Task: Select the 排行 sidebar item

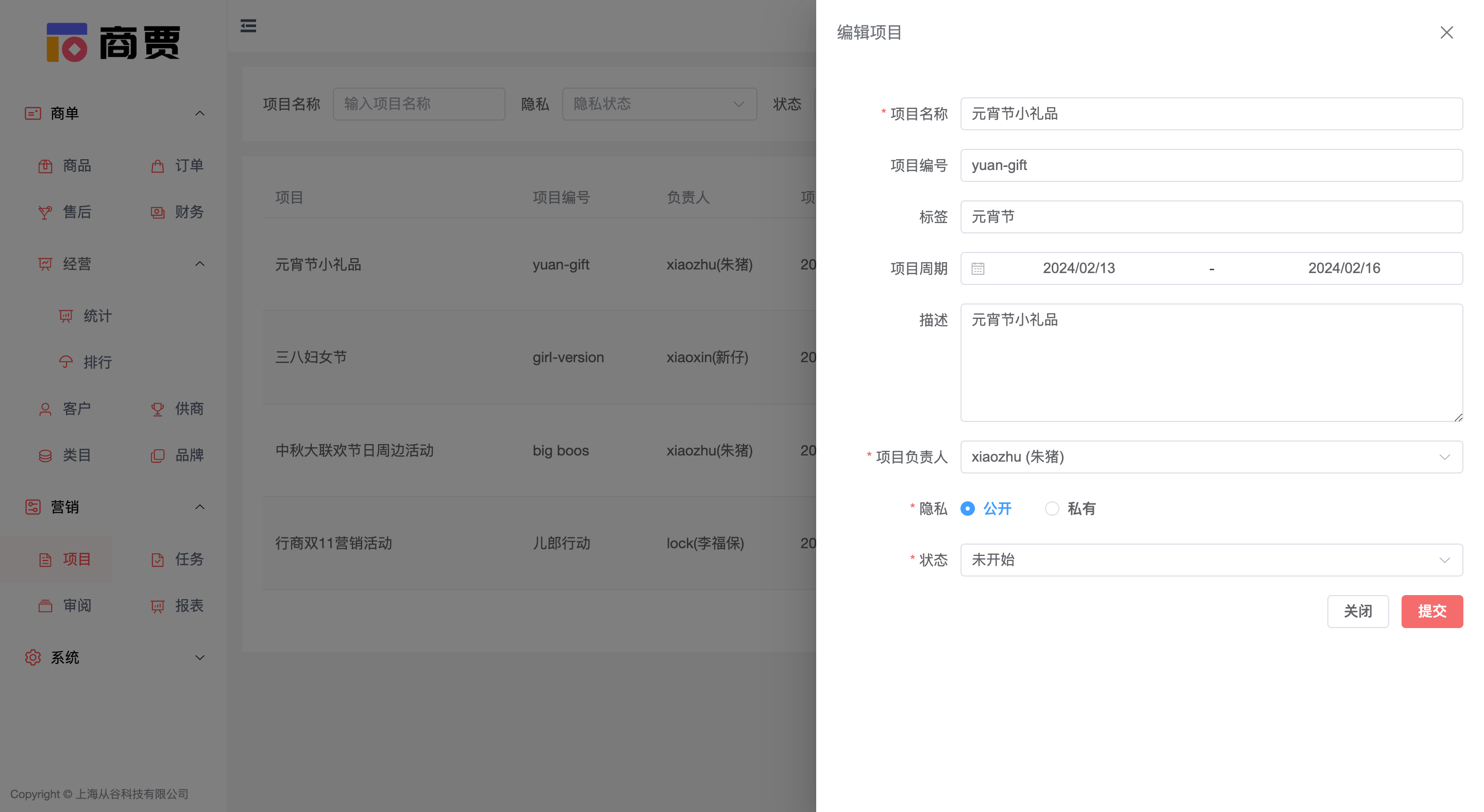Action: pos(96,362)
